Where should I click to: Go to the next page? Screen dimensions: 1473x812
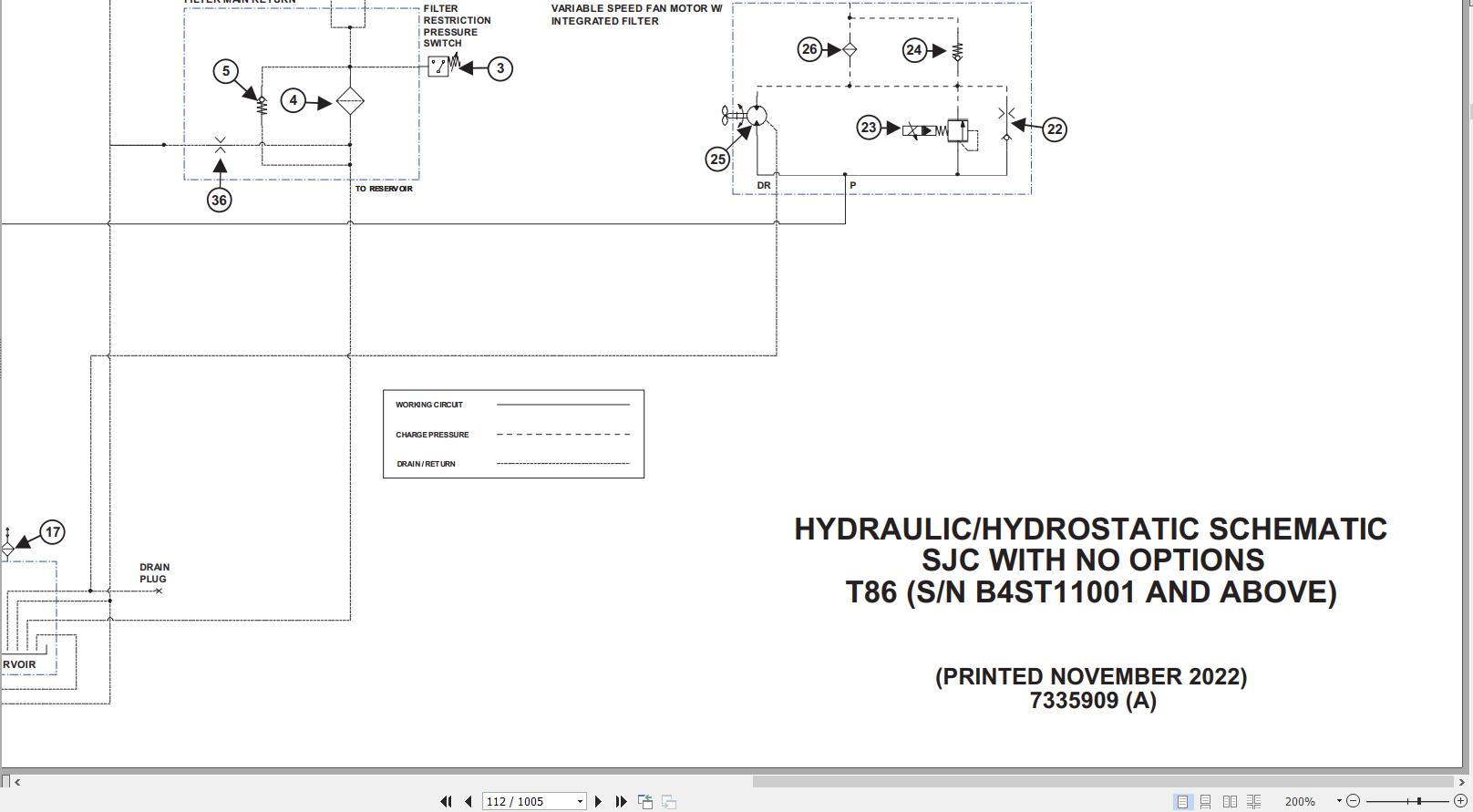point(599,801)
